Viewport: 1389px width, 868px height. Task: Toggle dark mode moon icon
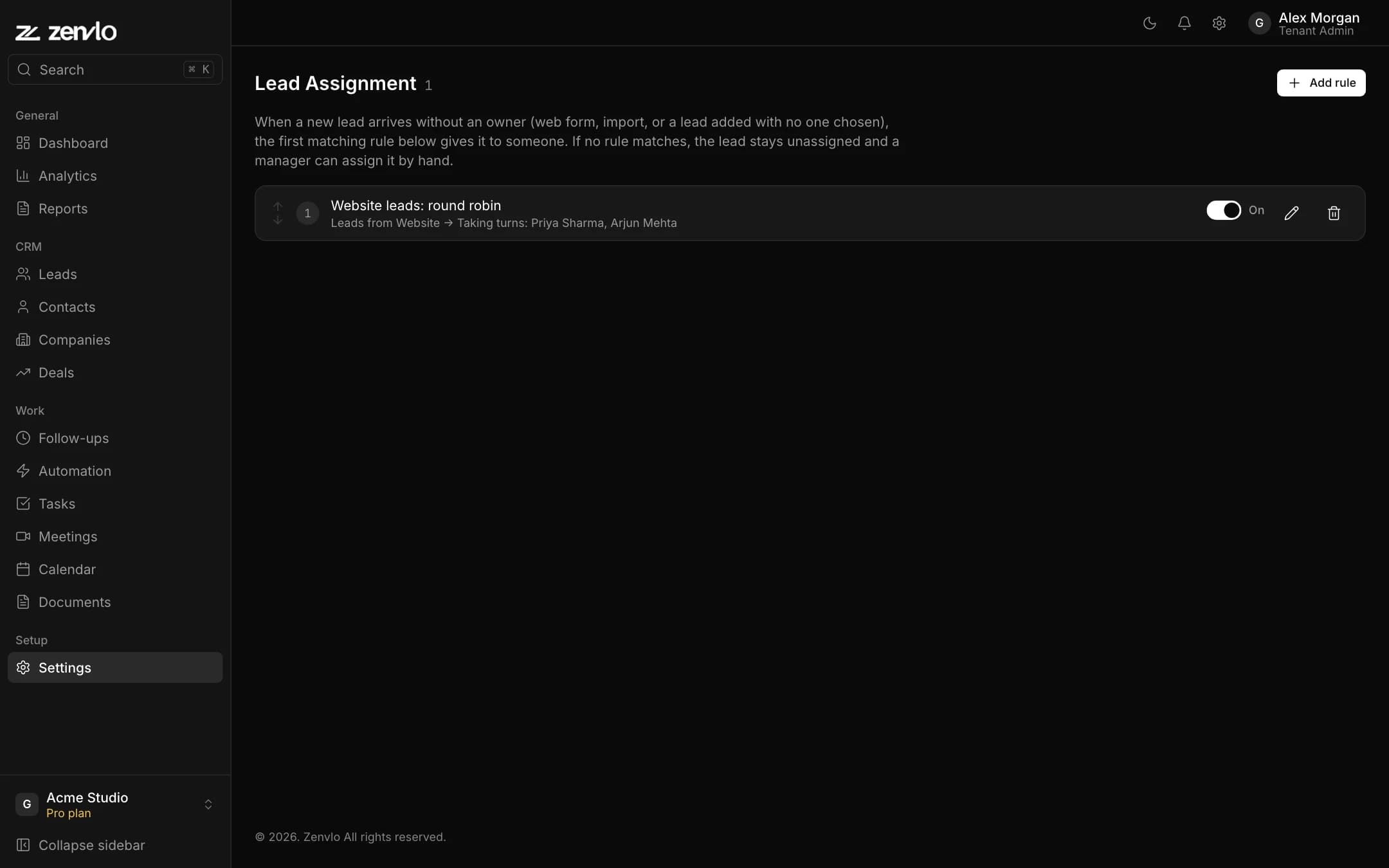1149,23
